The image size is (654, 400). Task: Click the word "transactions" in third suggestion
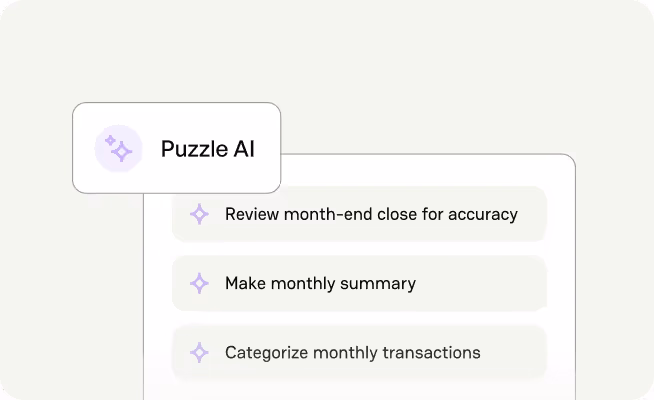click(x=432, y=352)
